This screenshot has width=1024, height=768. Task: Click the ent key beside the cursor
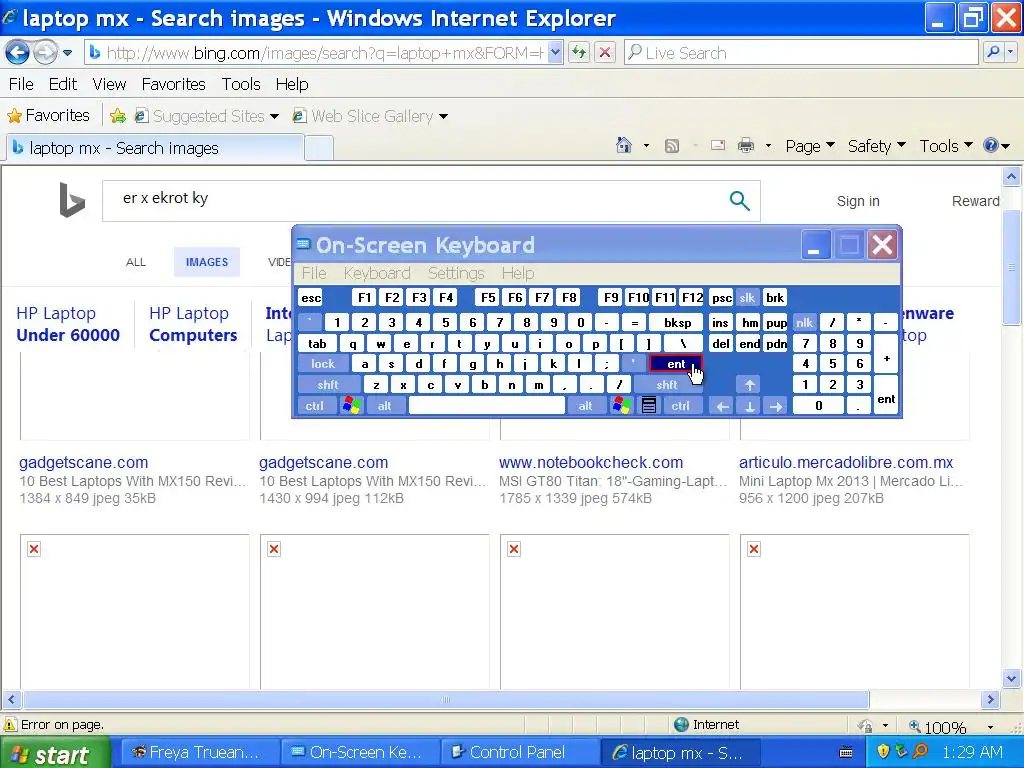point(676,364)
